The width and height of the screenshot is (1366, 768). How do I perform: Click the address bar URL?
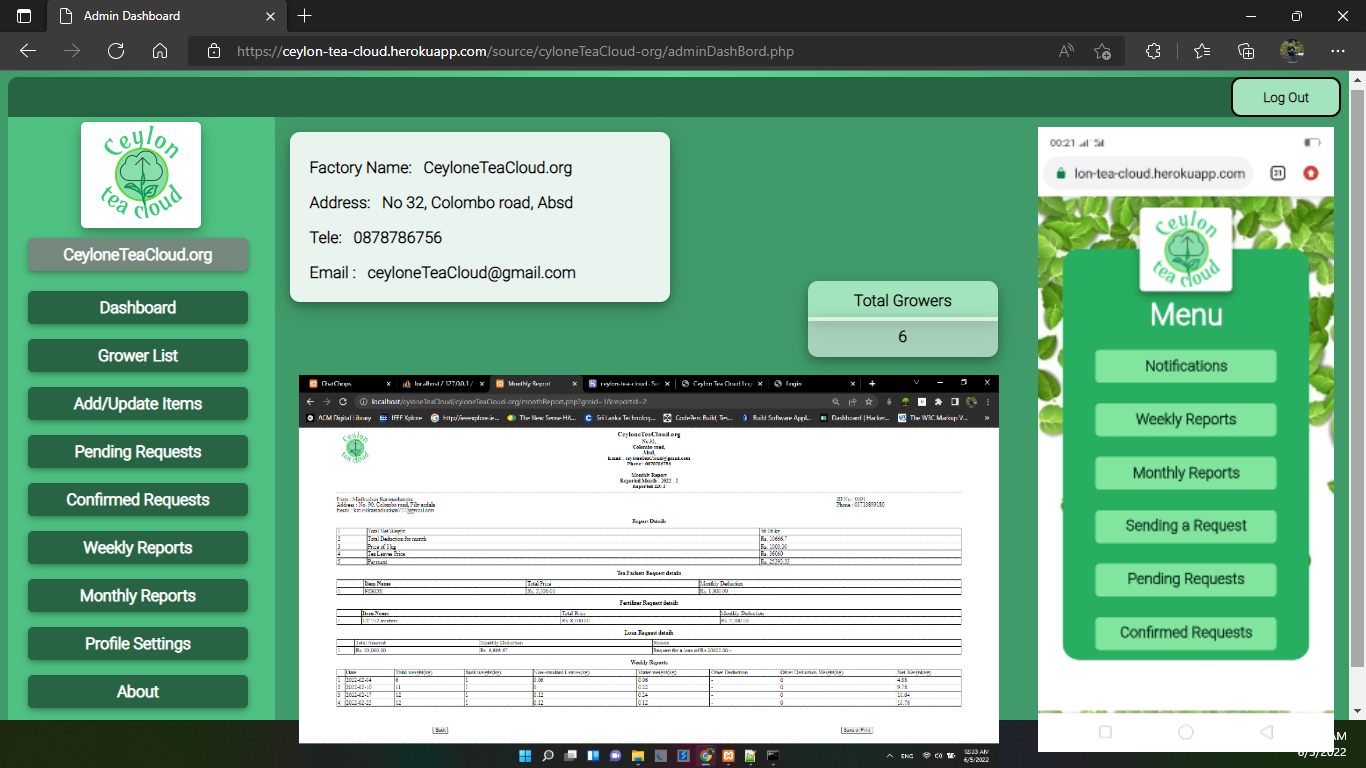(515, 51)
